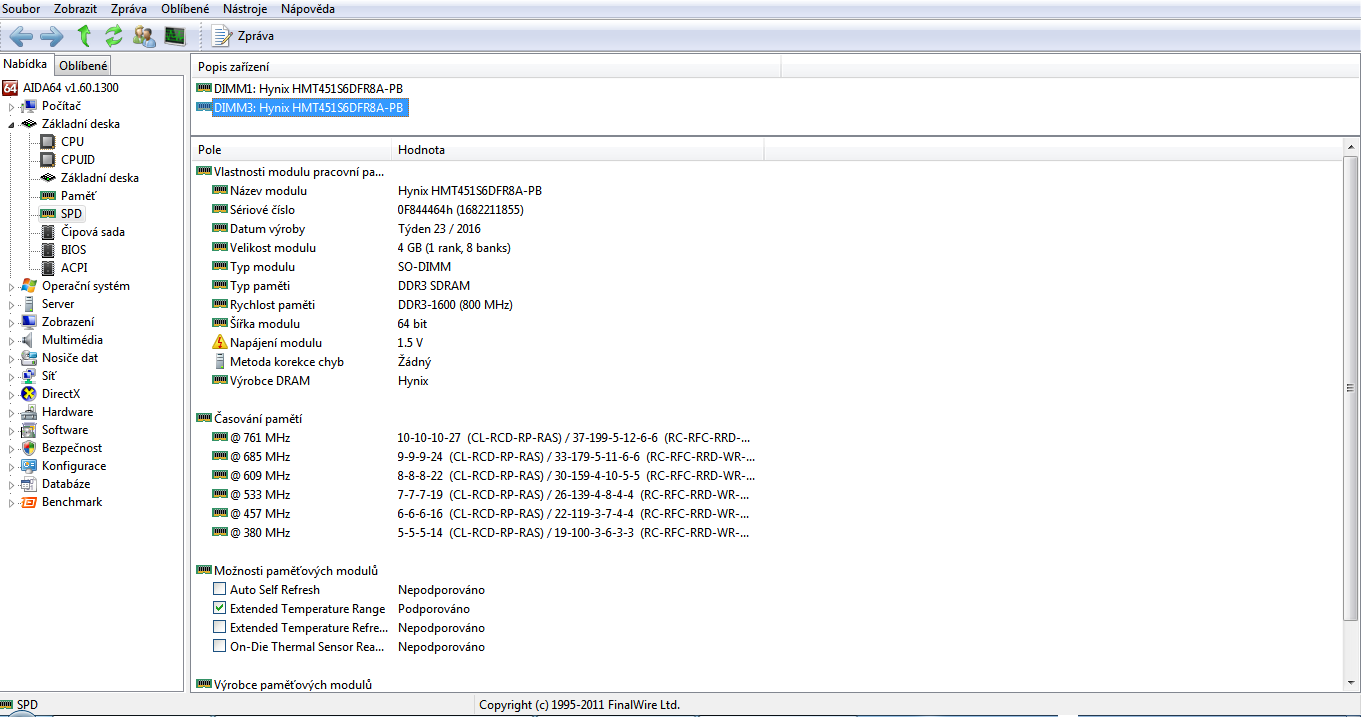Open the ACPI tree icon
The height and width of the screenshot is (717, 1361).
point(47,268)
